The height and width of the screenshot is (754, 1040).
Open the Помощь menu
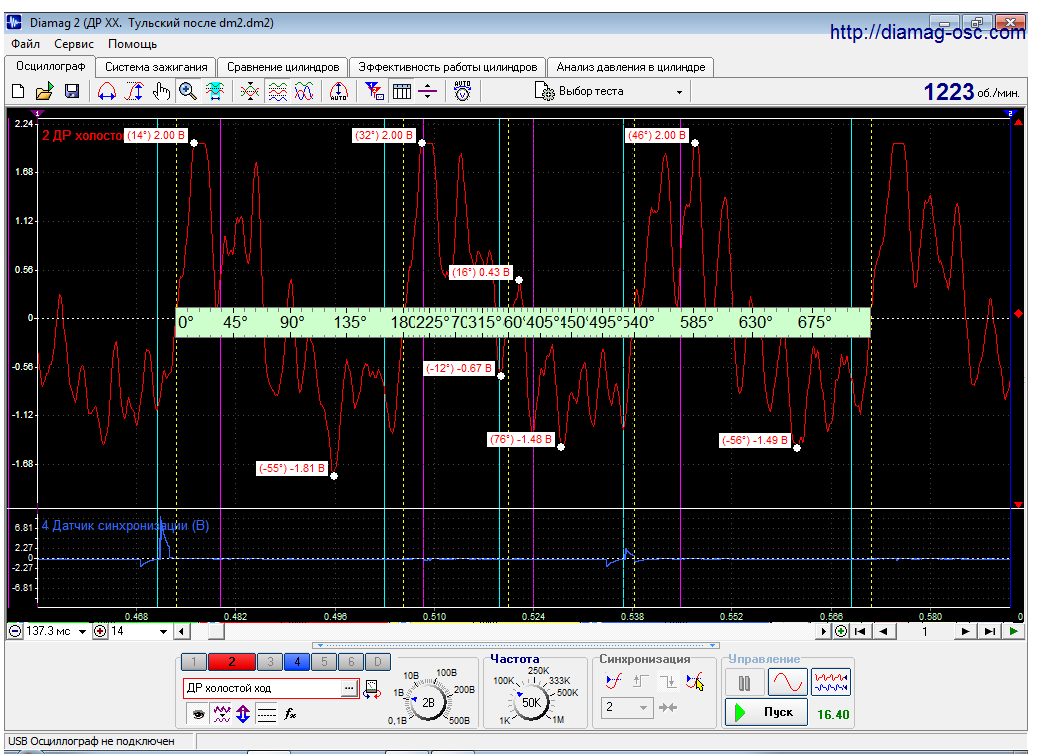coord(132,44)
